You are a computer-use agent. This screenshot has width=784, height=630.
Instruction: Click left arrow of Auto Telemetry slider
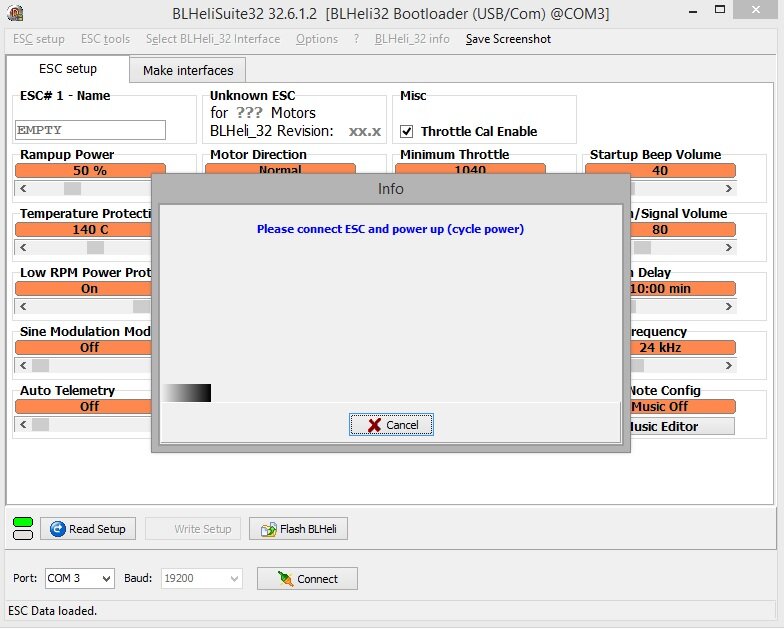pos(23,424)
